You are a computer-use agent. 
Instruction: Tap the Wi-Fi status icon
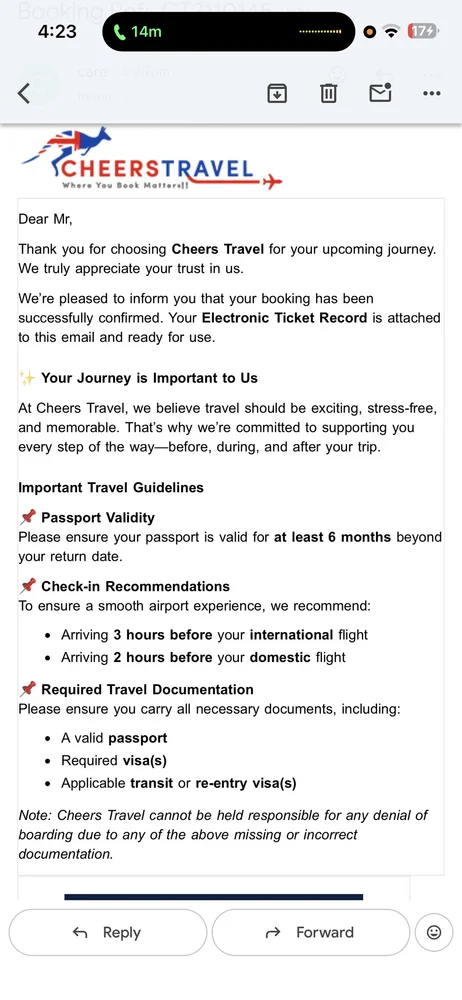click(391, 31)
